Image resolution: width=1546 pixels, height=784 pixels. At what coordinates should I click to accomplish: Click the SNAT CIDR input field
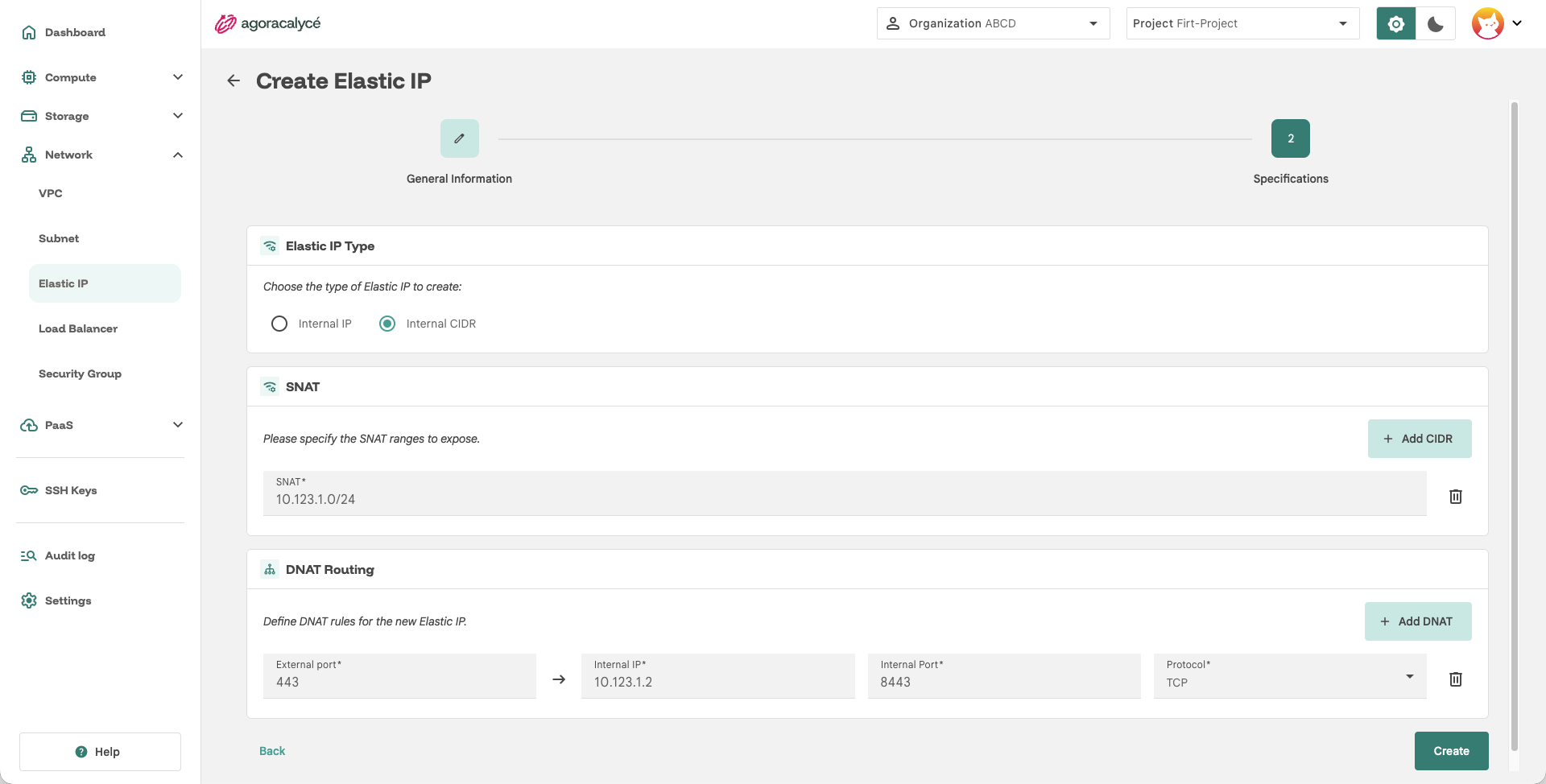pos(845,493)
